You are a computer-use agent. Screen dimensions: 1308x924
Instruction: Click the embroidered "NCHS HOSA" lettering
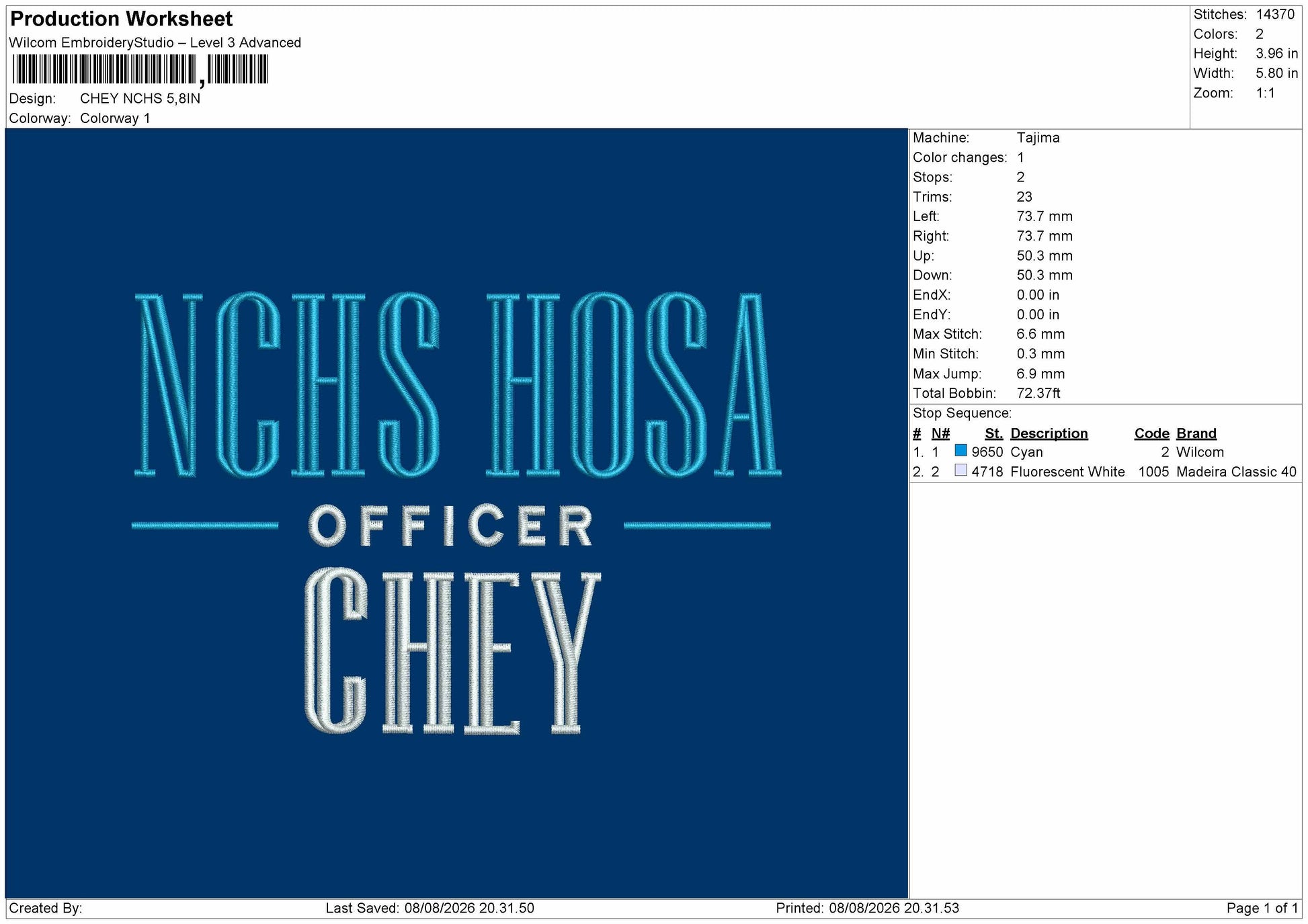457,384
